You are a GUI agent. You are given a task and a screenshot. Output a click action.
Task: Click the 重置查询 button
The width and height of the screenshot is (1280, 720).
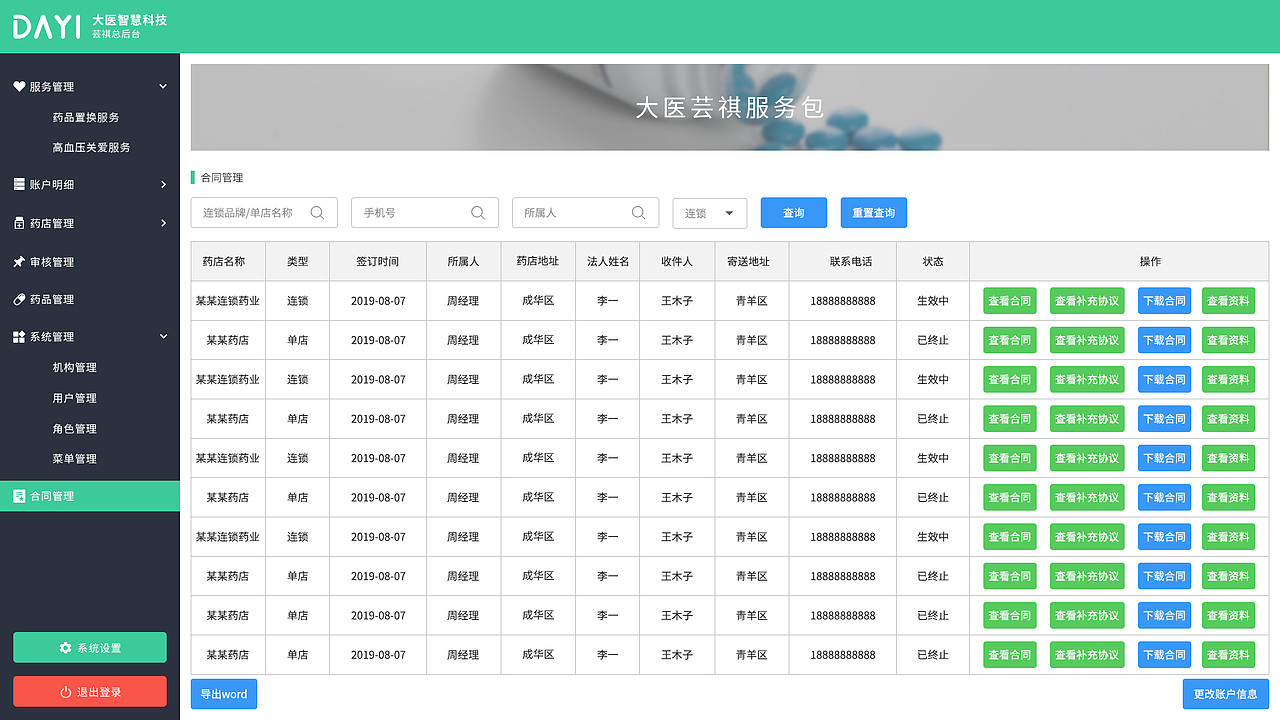[x=874, y=213]
